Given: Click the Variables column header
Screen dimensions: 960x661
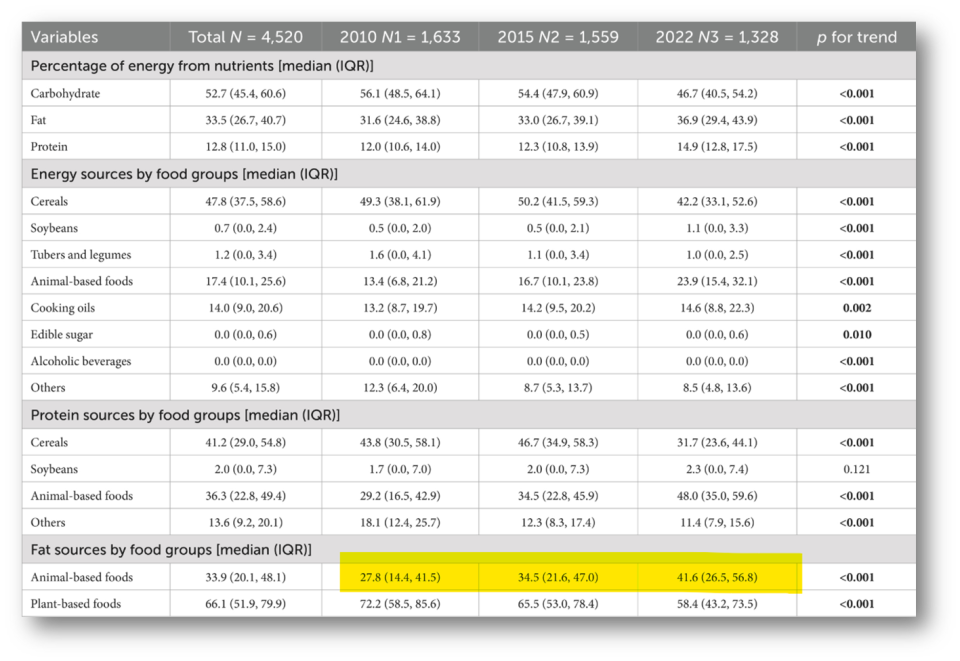Looking at the screenshot, I should click(64, 37).
